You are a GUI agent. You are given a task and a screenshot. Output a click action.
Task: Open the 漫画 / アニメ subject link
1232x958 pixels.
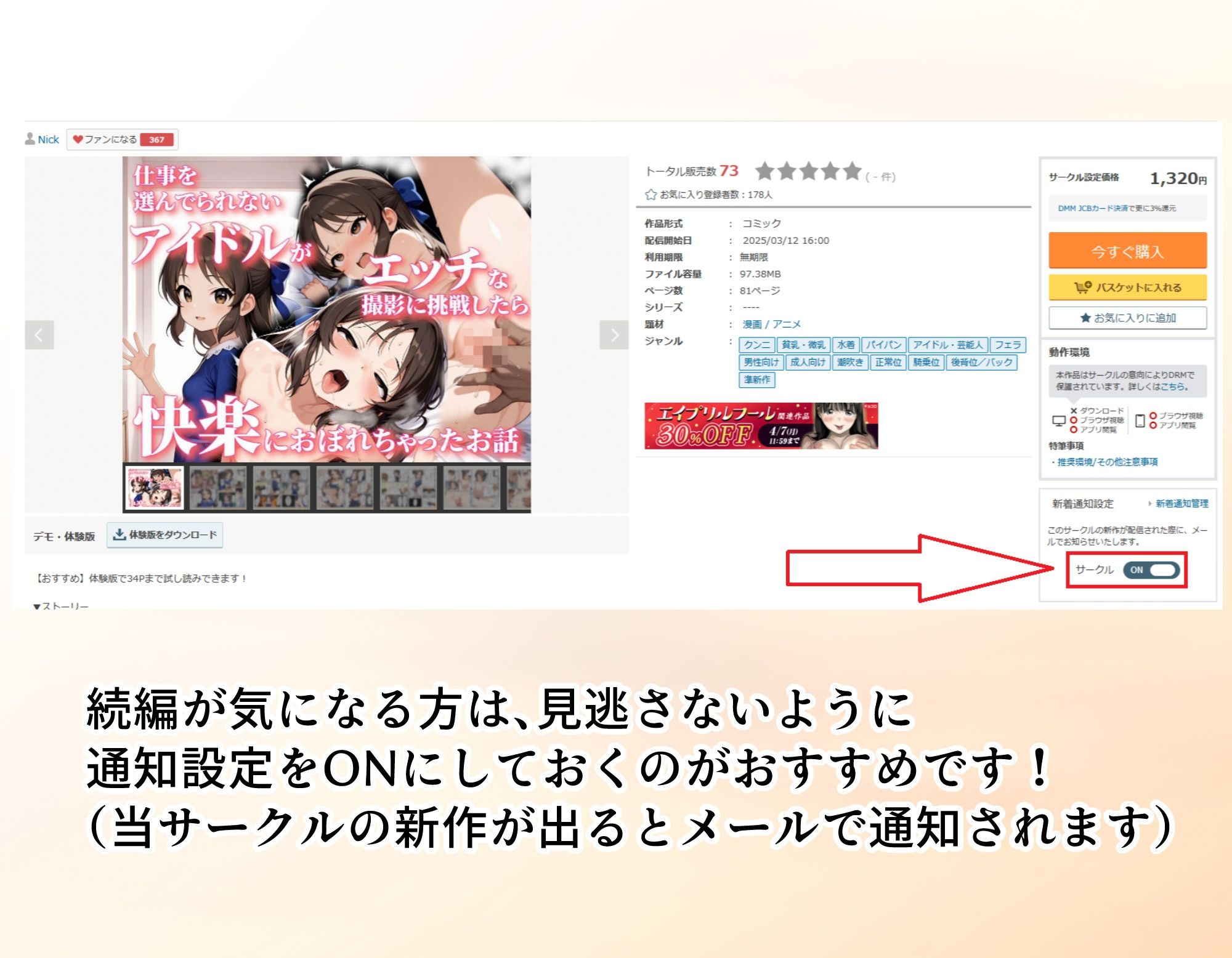pyautogui.click(x=771, y=324)
